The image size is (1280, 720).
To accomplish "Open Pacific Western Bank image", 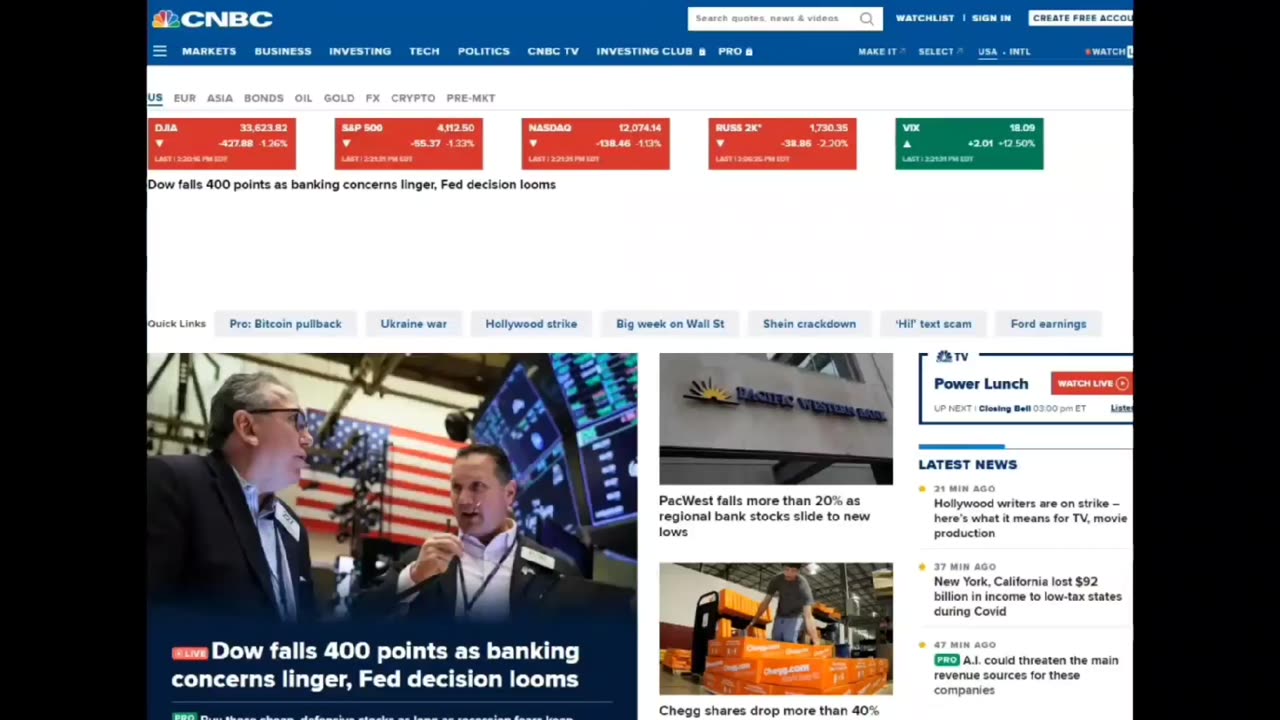I will (x=776, y=419).
